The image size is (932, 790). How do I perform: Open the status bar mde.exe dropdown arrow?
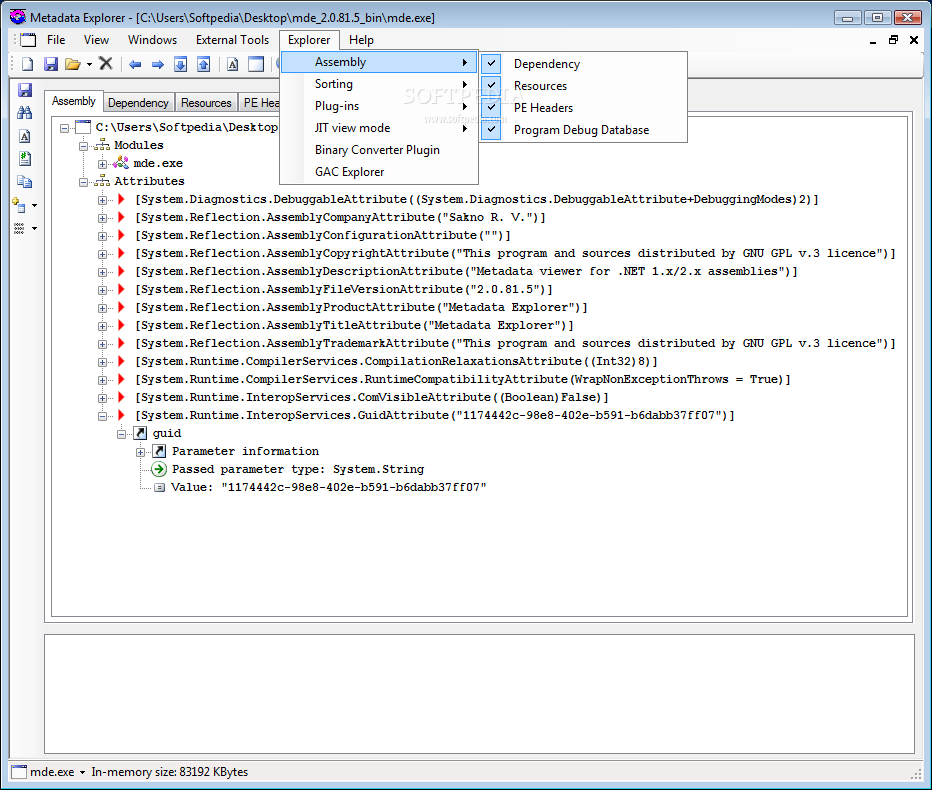(x=82, y=772)
